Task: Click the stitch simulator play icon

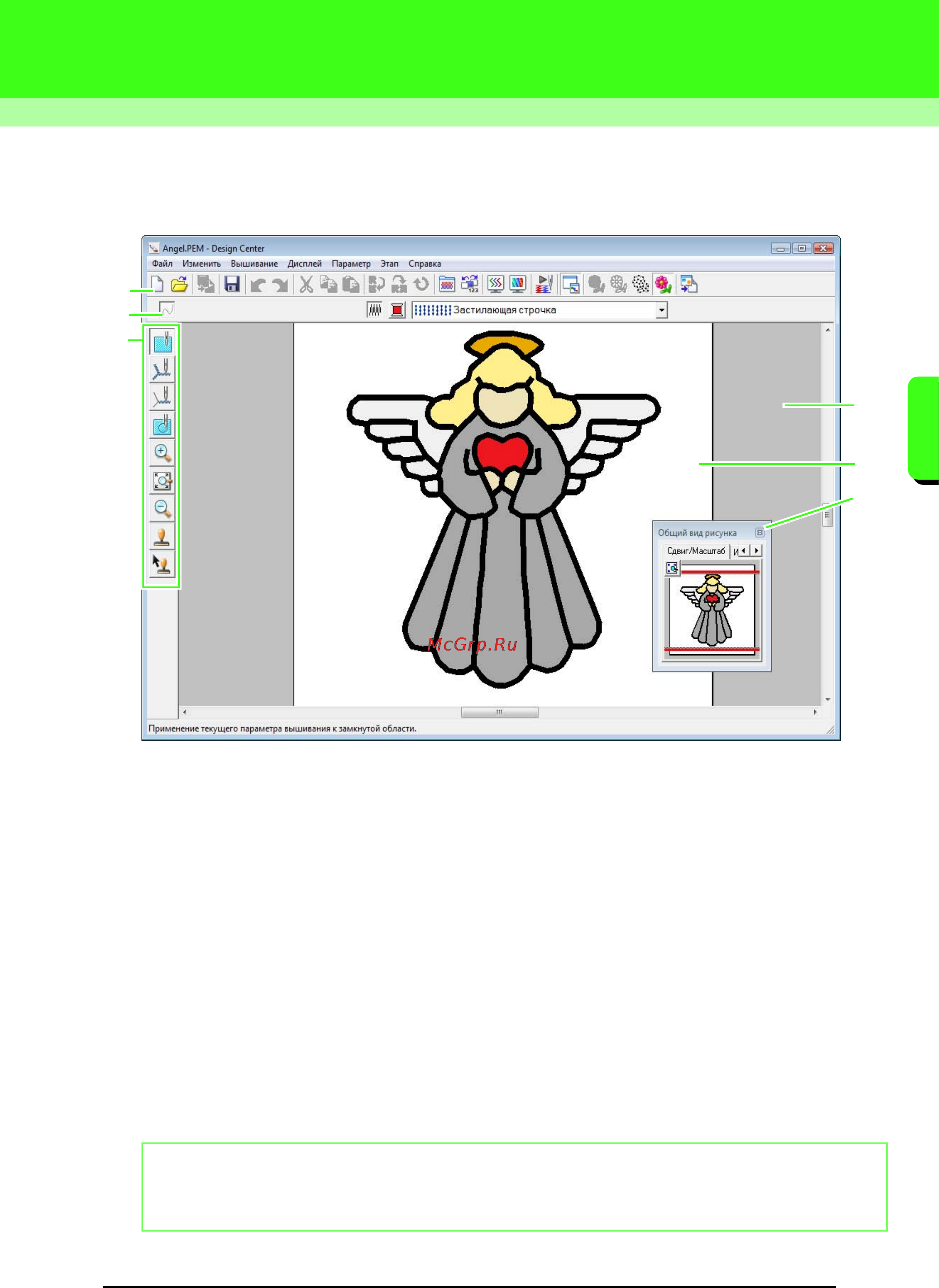Action: tap(544, 283)
